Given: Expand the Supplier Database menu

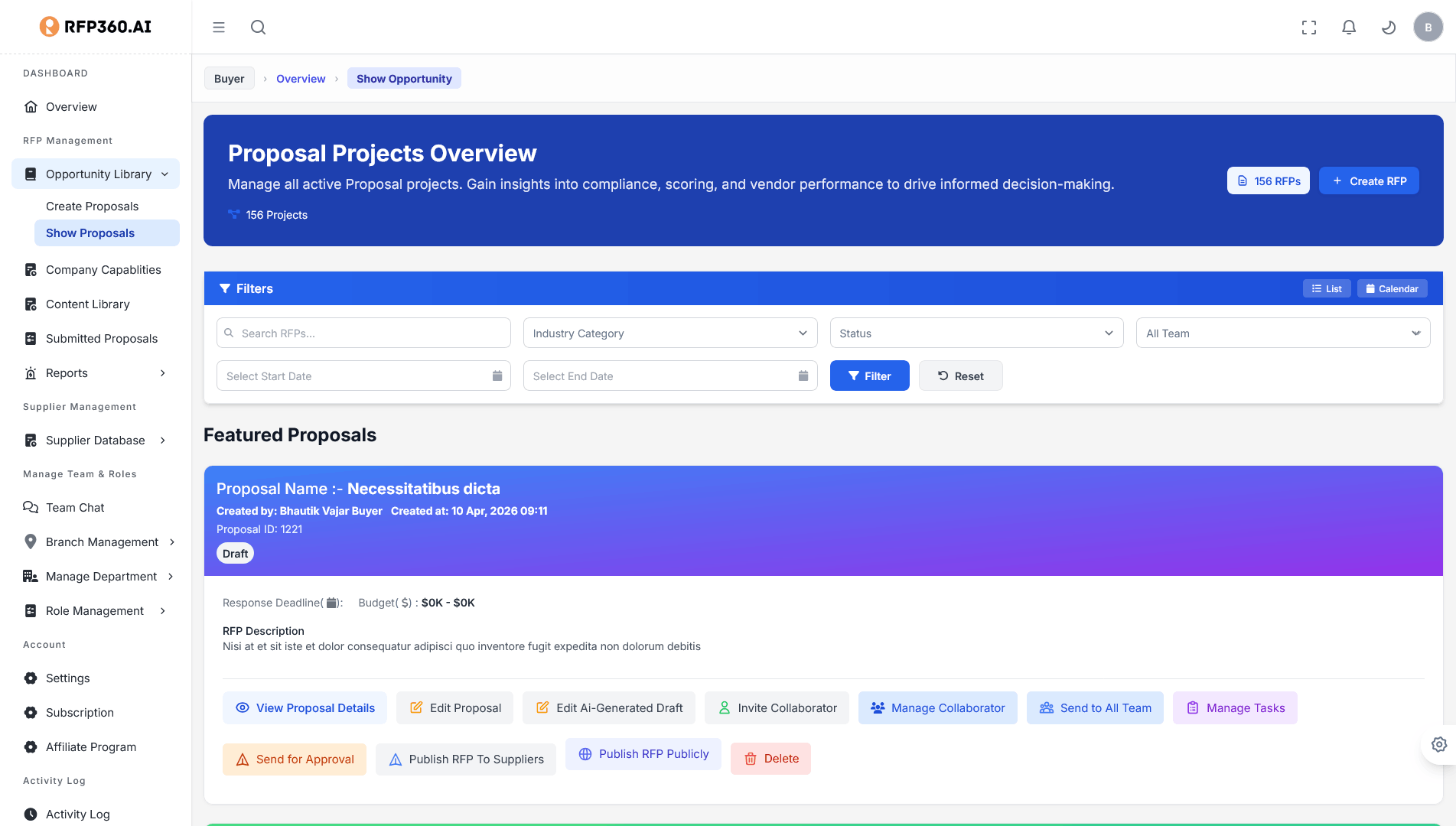Looking at the screenshot, I should [96, 440].
